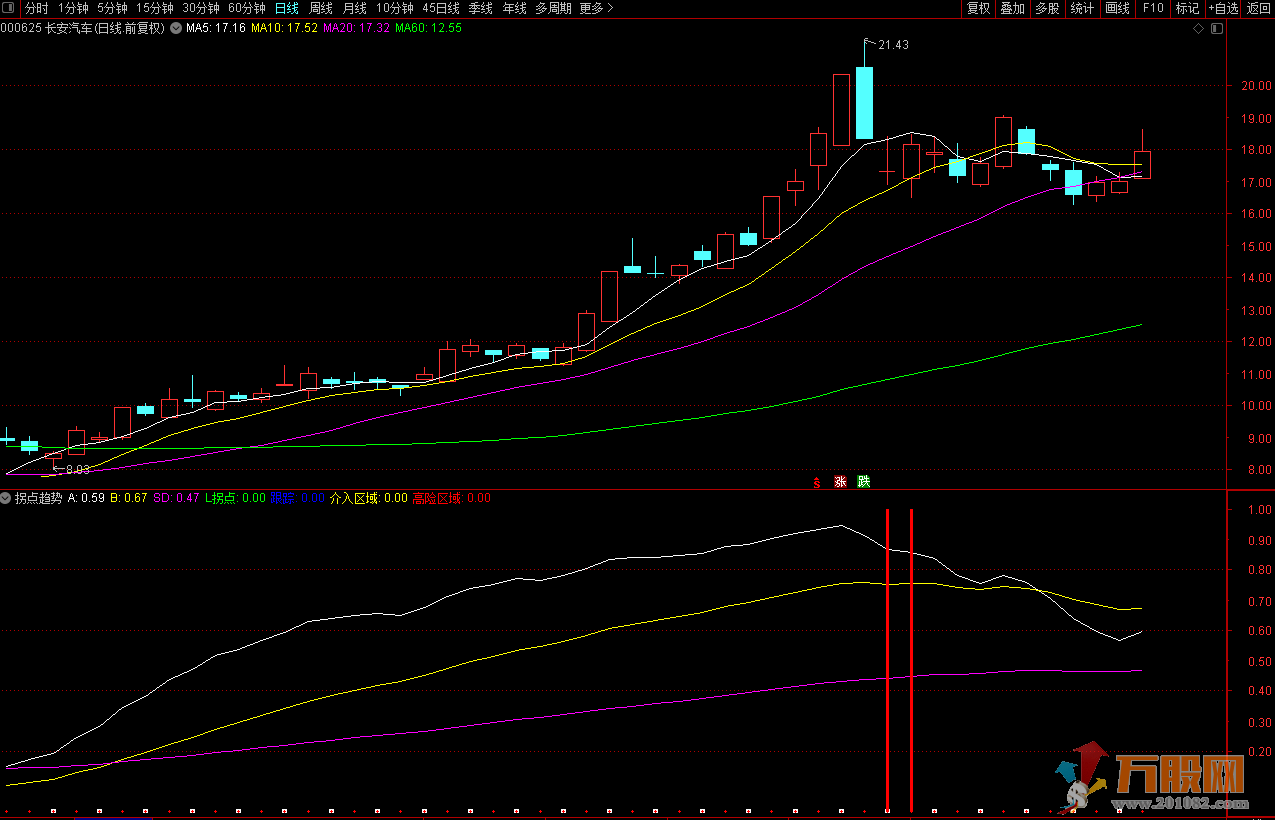Click the MA20: 17.32 label

tap(356, 28)
